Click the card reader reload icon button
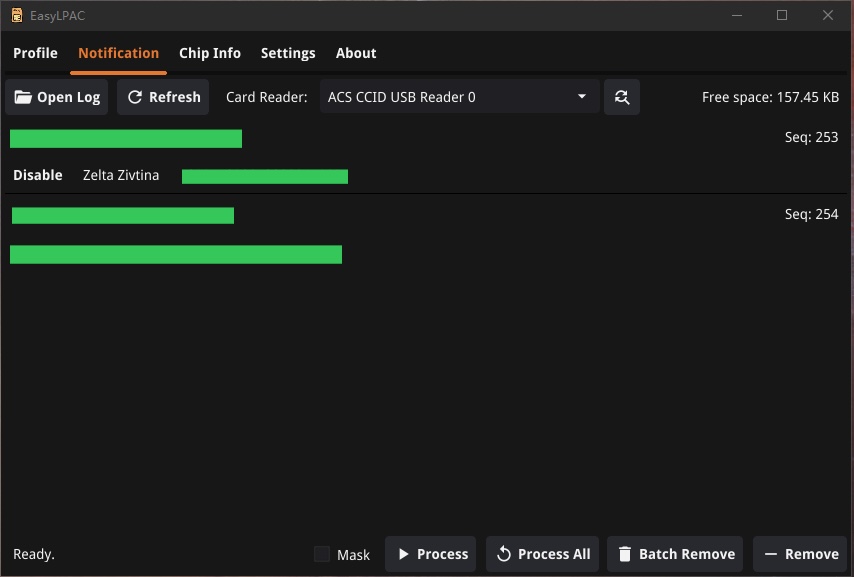The width and height of the screenshot is (854, 577). click(x=622, y=97)
